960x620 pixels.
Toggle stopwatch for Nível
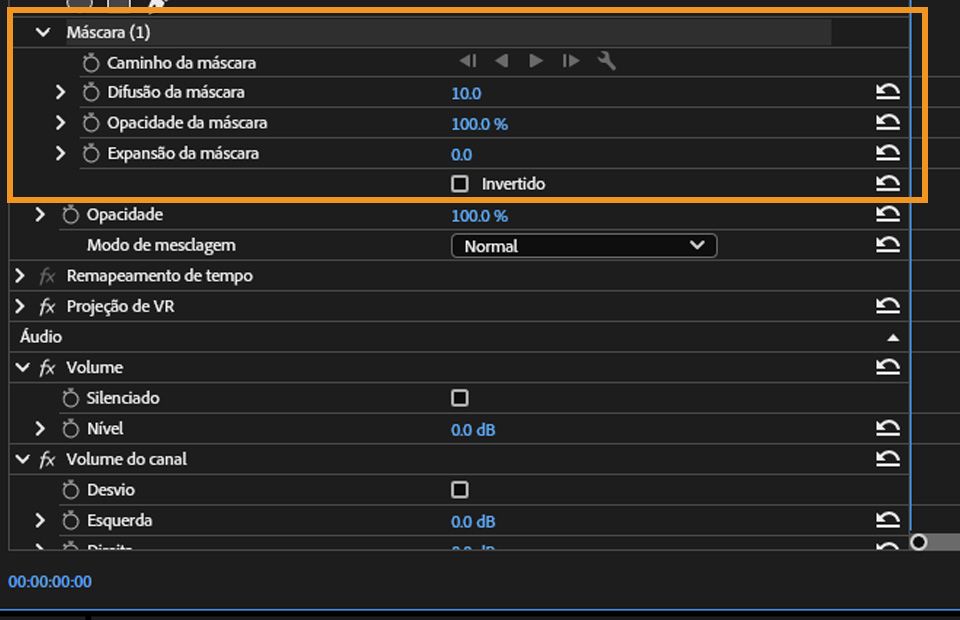click(70, 429)
